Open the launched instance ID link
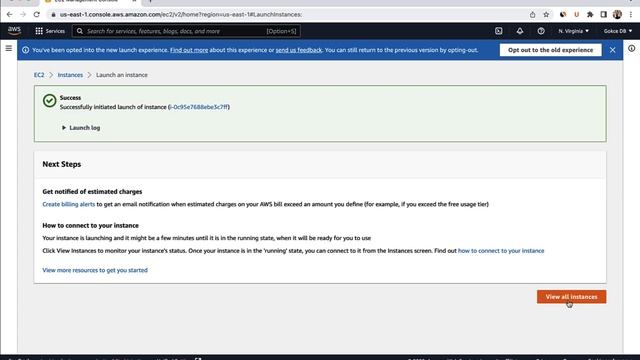Viewport: 640px width, 360px height. point(199,107)
